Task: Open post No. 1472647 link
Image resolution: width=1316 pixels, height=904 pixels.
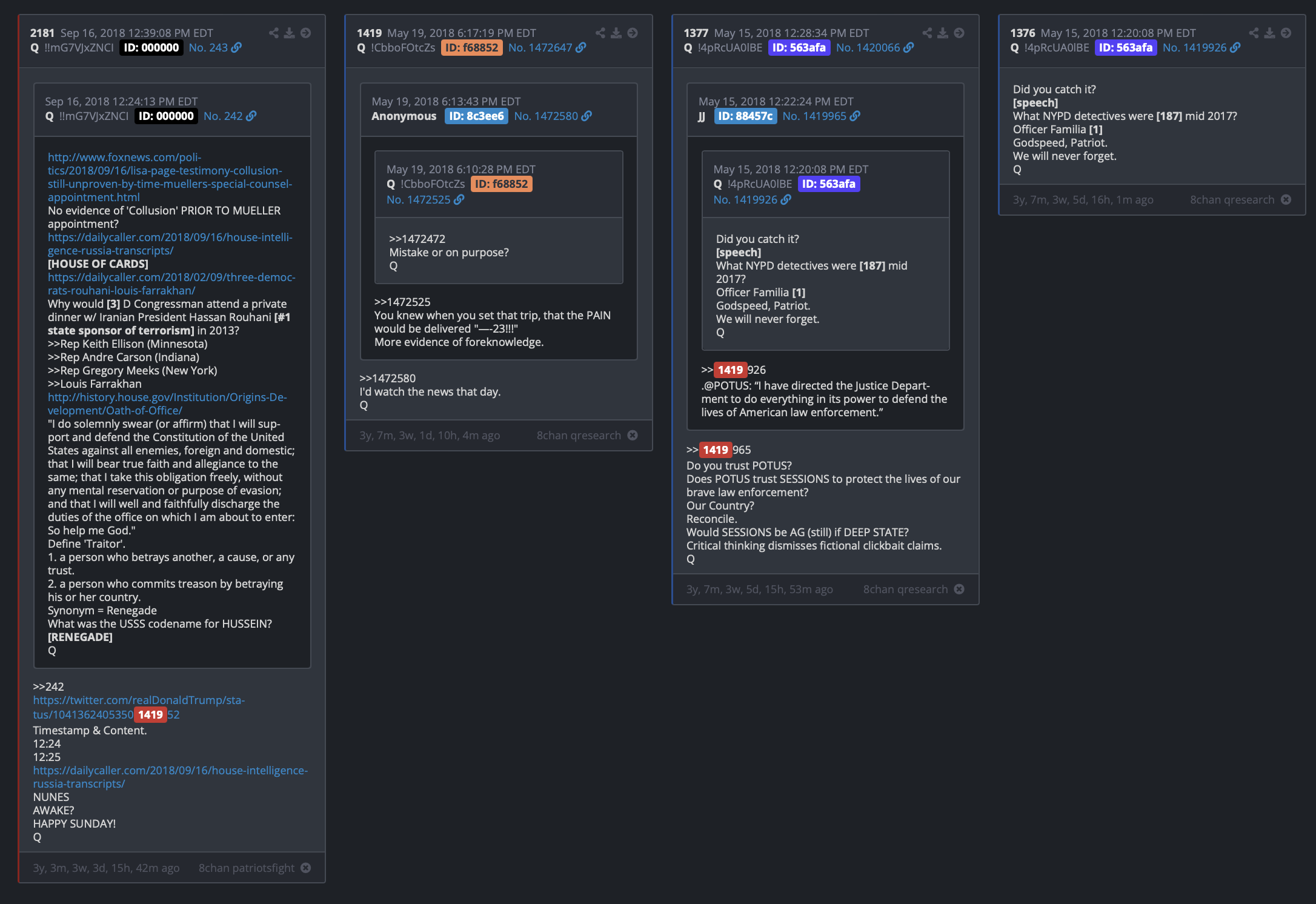Action: [x=540, y=47]
